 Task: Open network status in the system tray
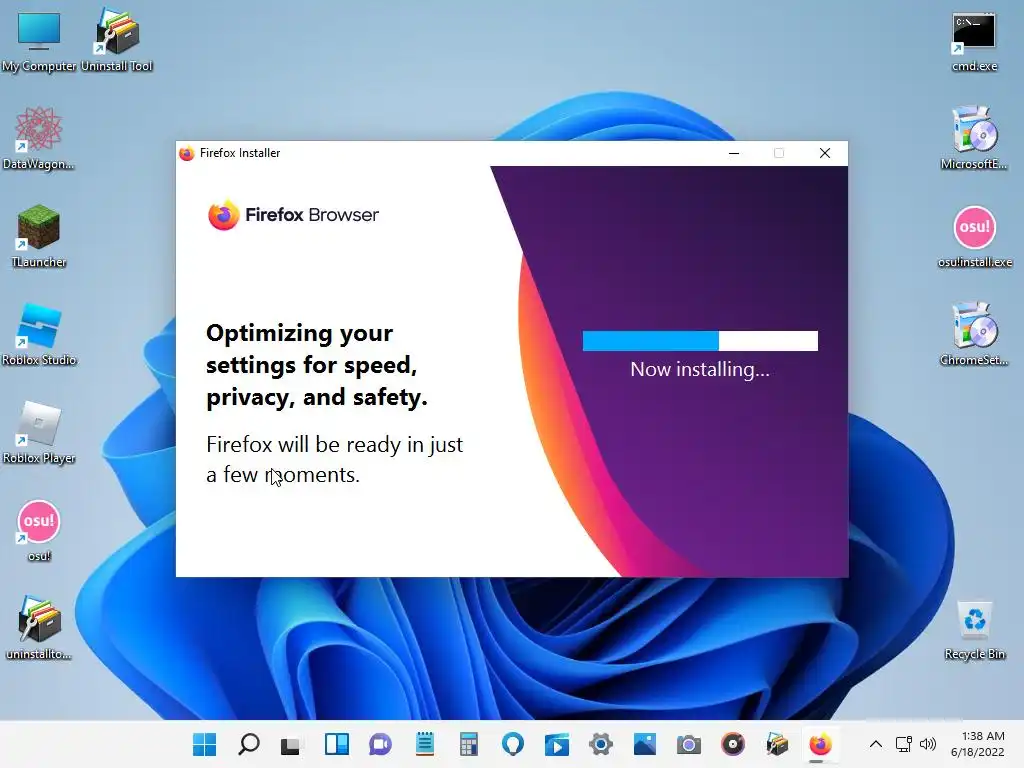pyautogui.click(x=904, y=744)
